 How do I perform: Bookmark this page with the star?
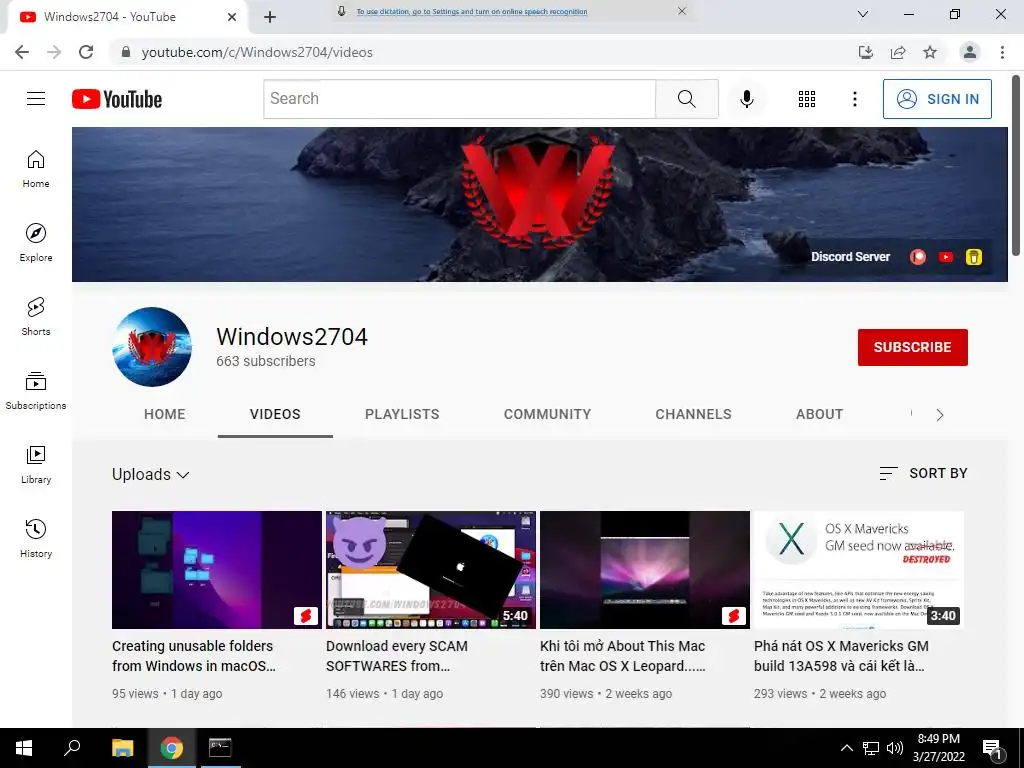coord(930,52)
